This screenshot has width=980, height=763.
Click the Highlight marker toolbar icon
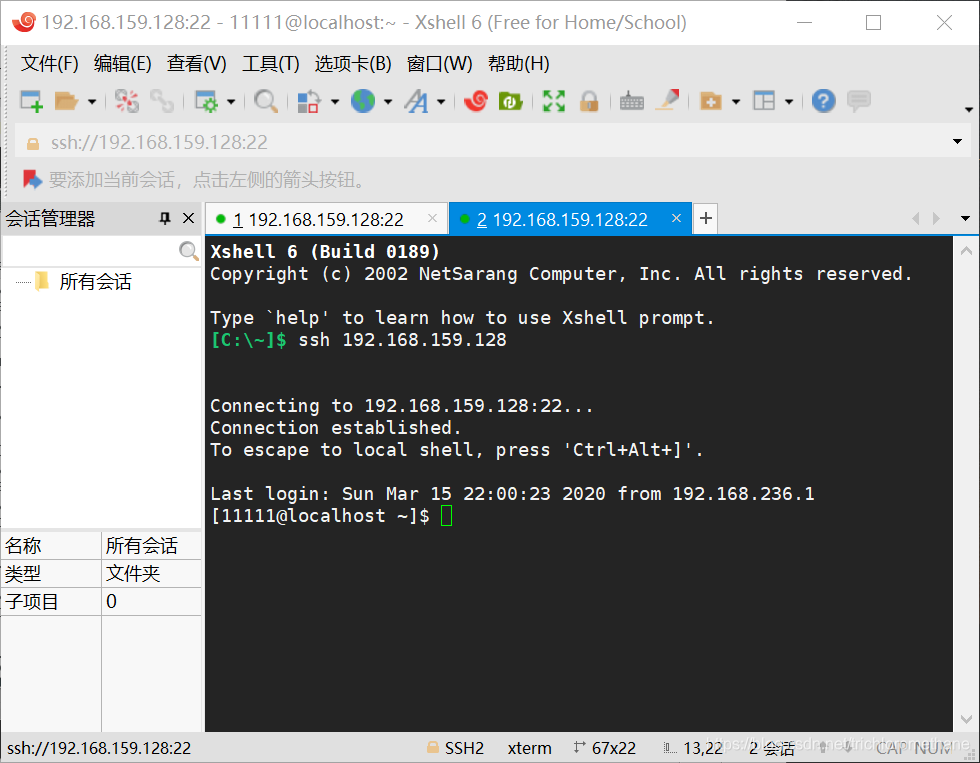coord(668,100)
